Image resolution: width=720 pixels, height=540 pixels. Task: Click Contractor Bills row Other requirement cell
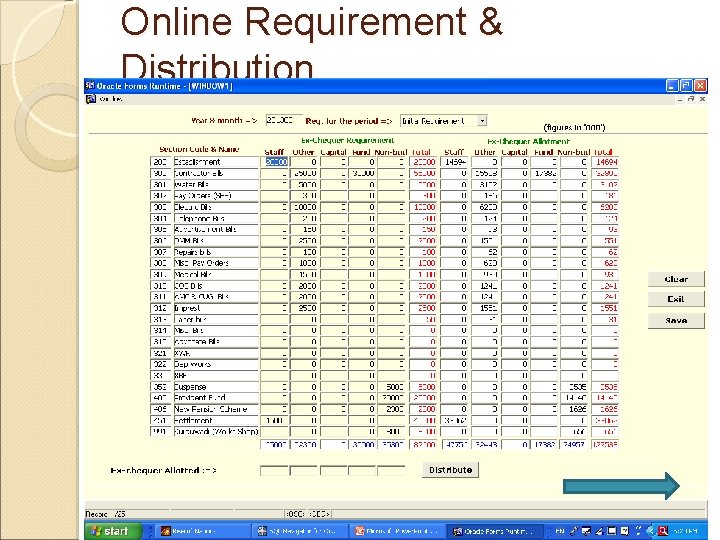[304, 173]
